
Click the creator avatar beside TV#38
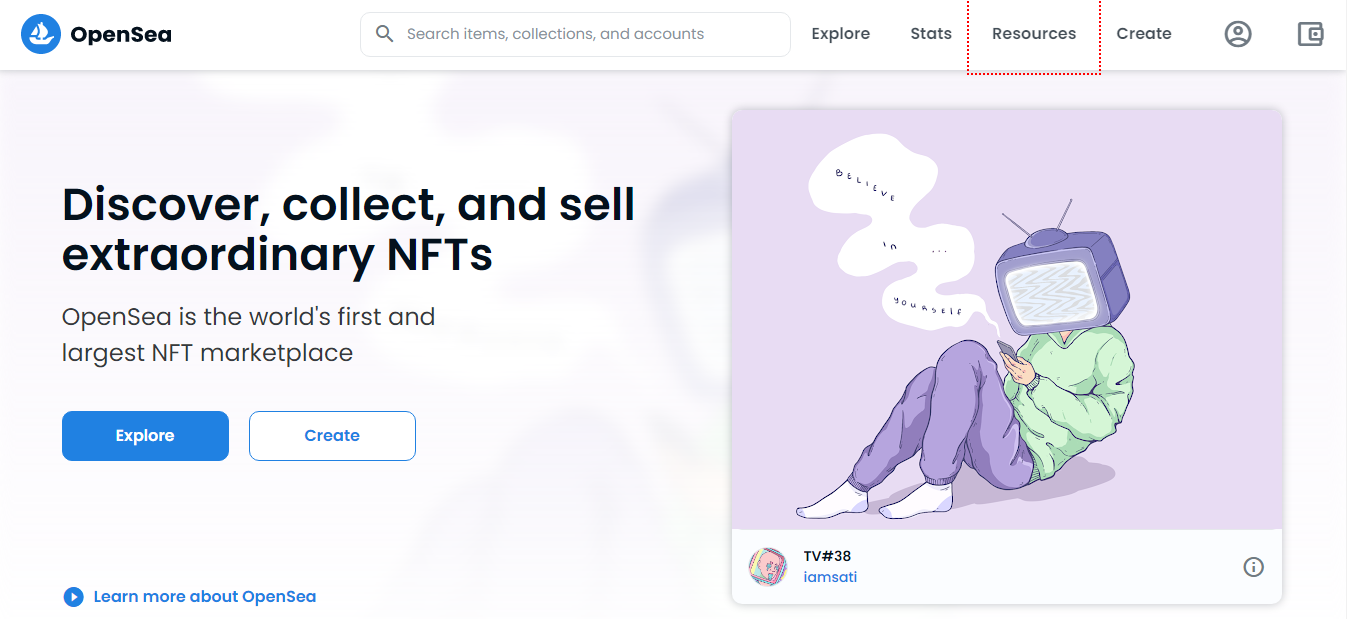click(x=768, y=567)
